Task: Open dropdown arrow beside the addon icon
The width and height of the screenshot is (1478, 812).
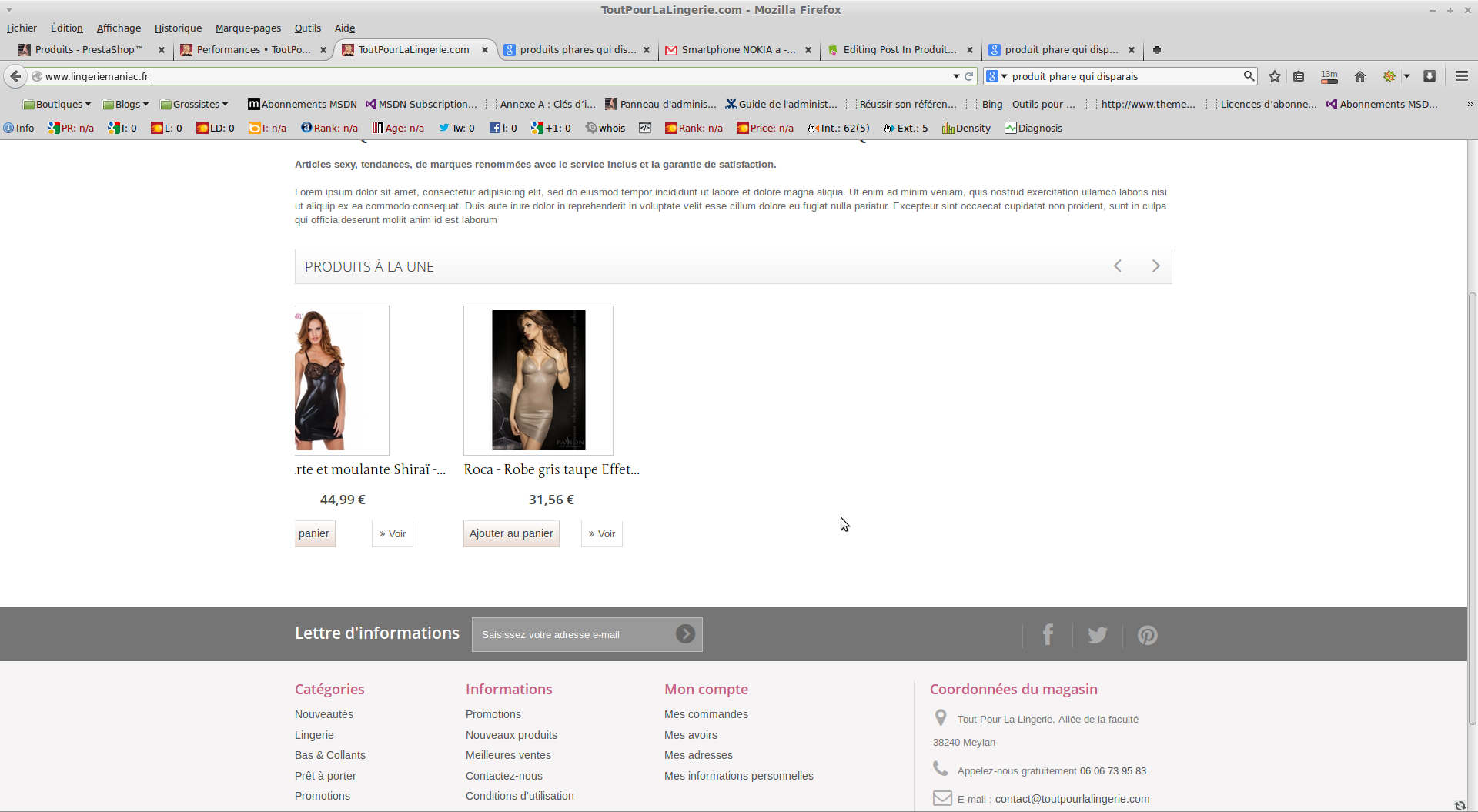Action: (1406, 76)
